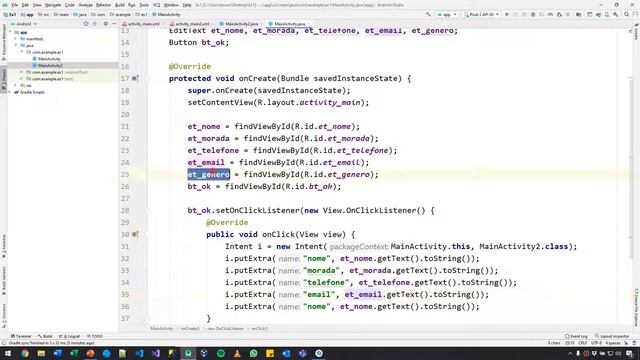Click the WhatsApp icon in the taskbar
Image resolution: width=640 pixels, height=360 pixels.
pyautogui.click(x=253, y=353)
